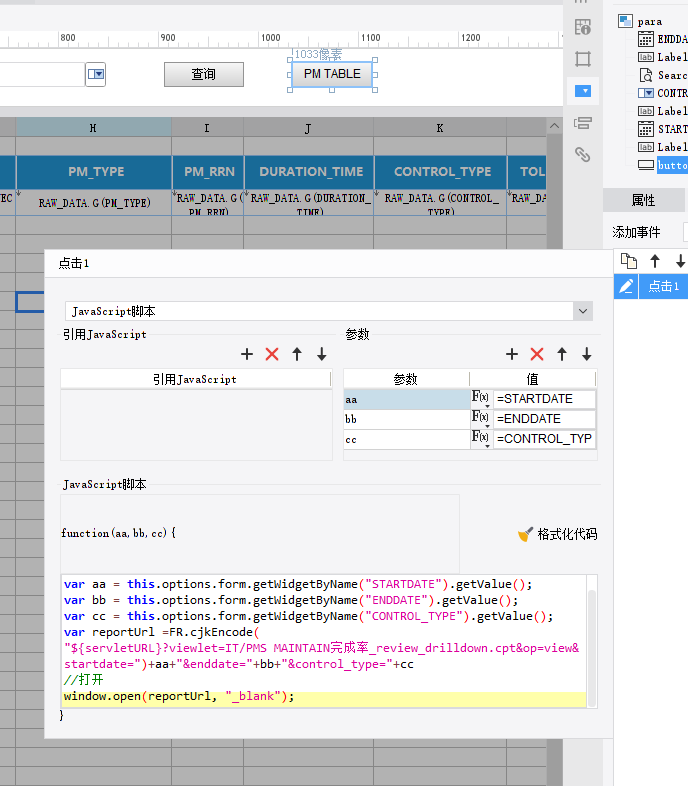The height and width of the screenshot is (786, 688).
Task: Move event up in events panel
Action: (654, 261)
